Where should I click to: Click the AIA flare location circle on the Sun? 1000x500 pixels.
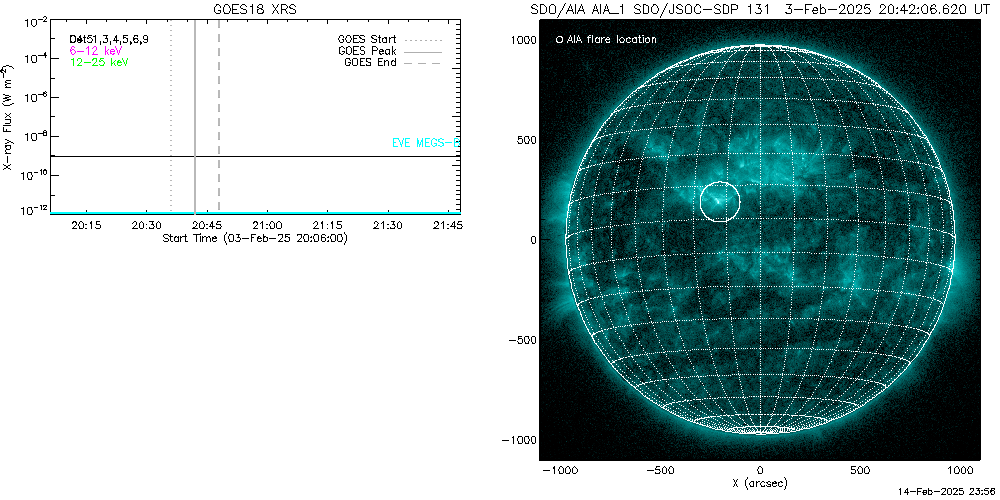click(x=720, y=202)
